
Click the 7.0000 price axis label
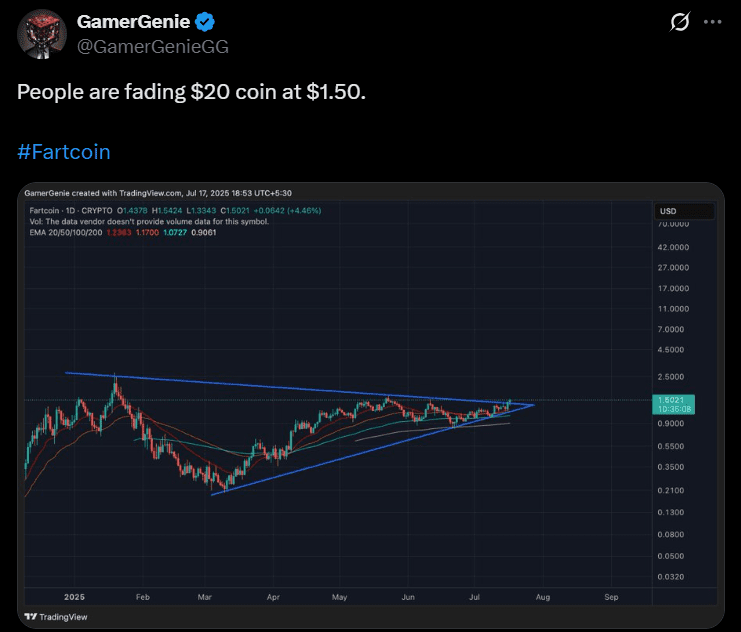[x=671, y=329]
